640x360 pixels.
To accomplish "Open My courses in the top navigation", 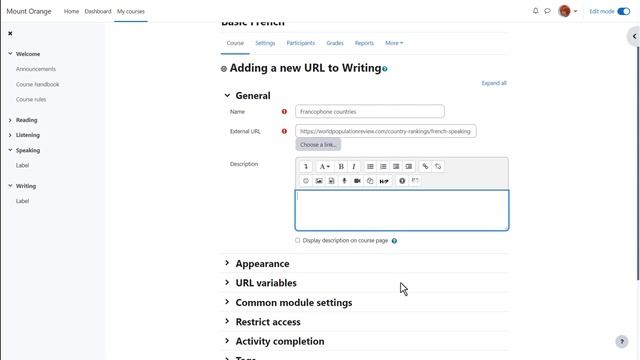I will tap(131, 11).
